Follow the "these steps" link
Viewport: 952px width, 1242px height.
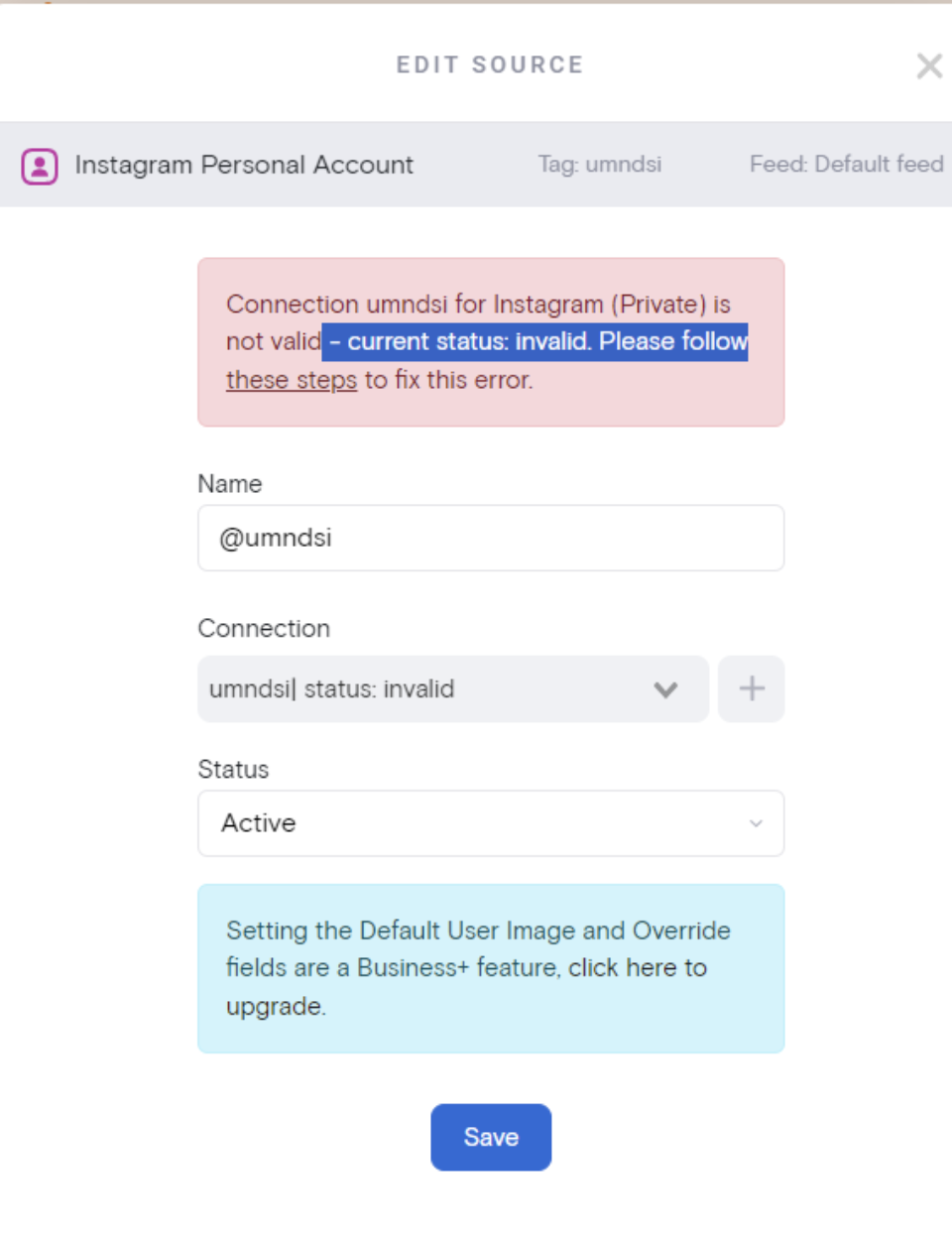pos(292,380)
